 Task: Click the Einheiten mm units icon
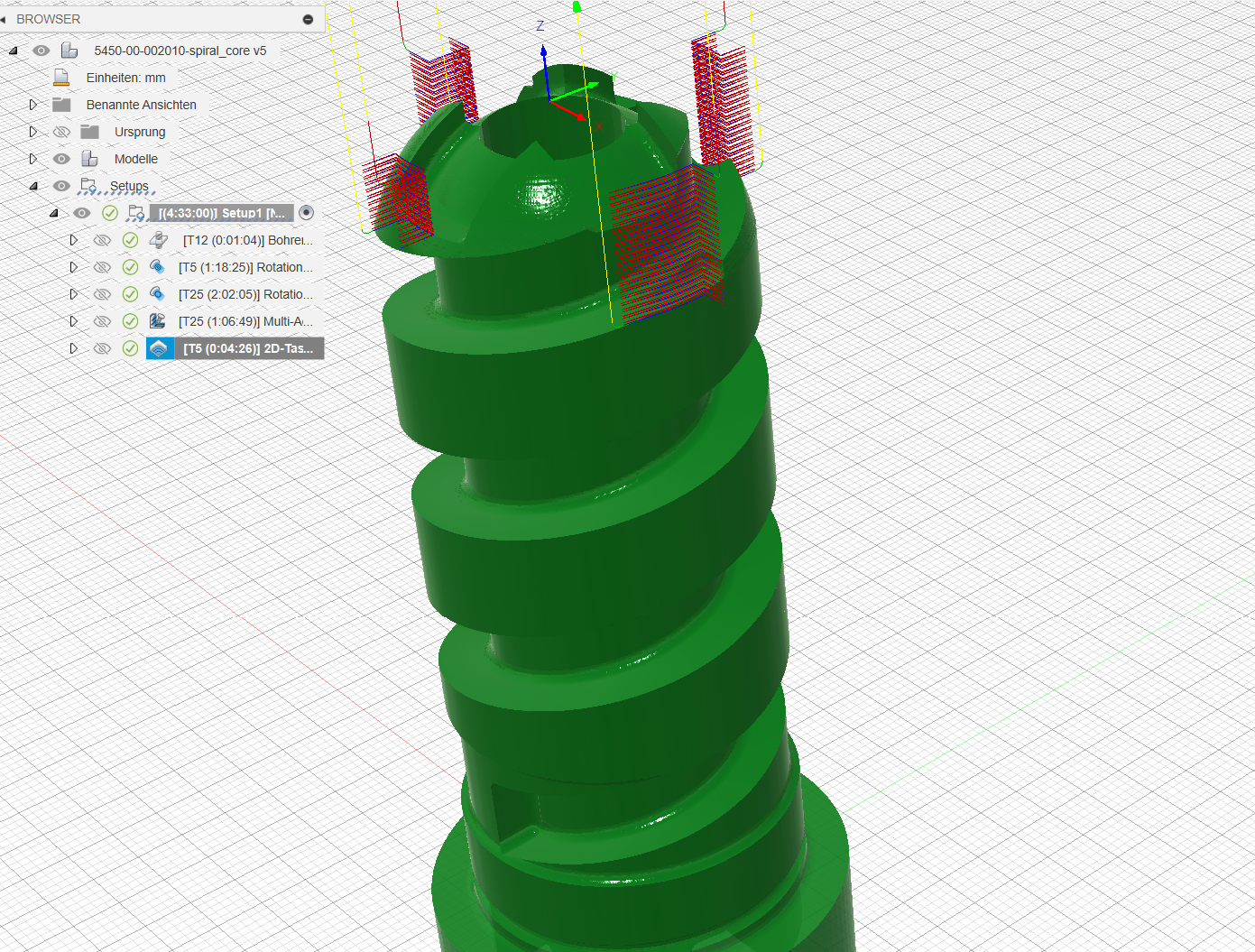61,78
